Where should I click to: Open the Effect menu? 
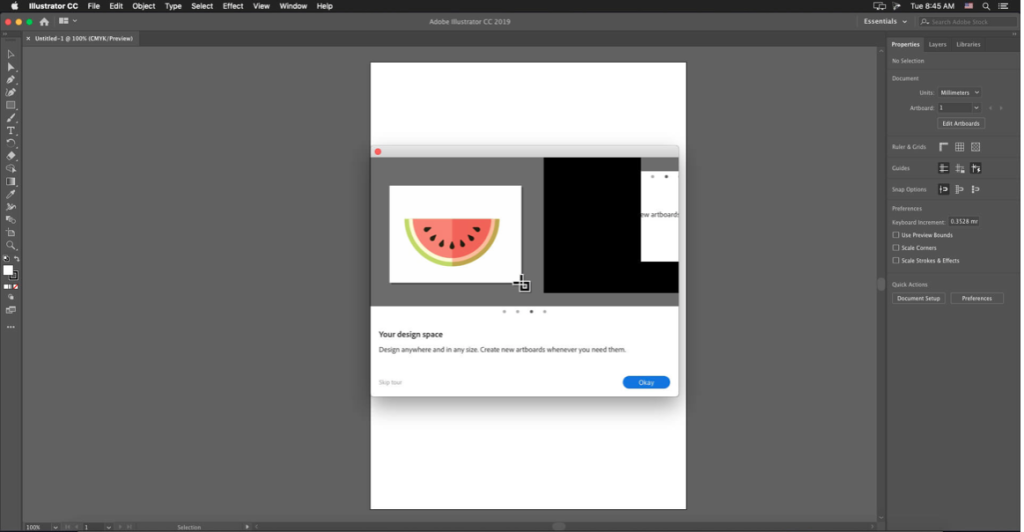[x=232, y=6]
